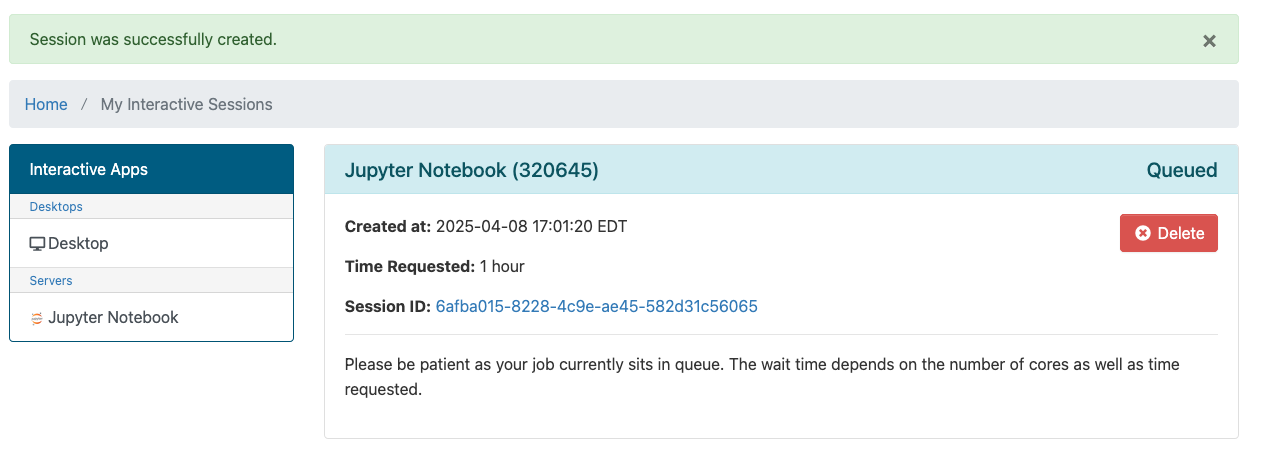Delete the queued Jupyter Notebook session
This screenshot has width=1267, height=464.
click(1168, 233)
